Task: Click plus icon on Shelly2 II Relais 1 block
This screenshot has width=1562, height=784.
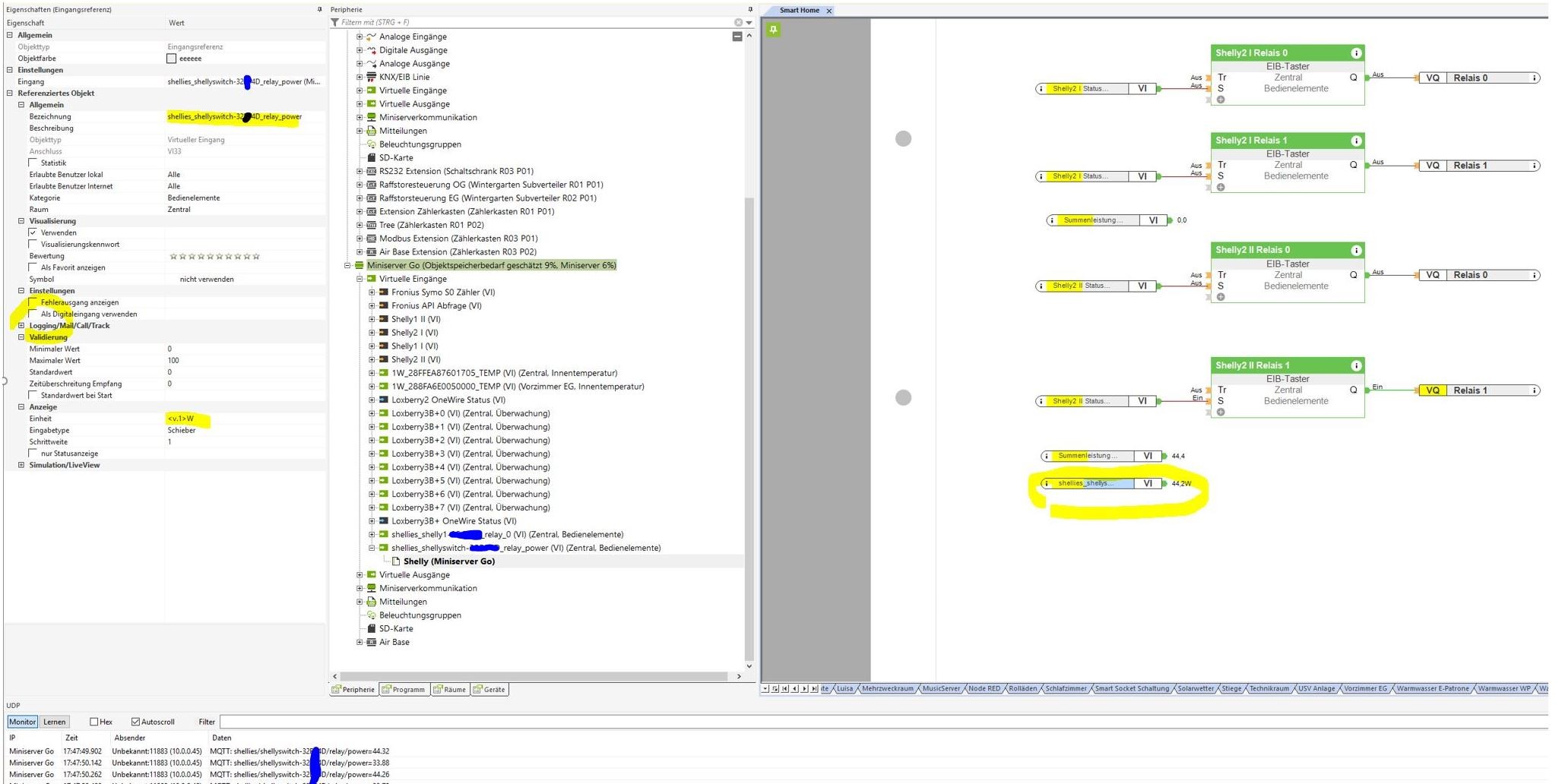Action: tap(1221, 413)
